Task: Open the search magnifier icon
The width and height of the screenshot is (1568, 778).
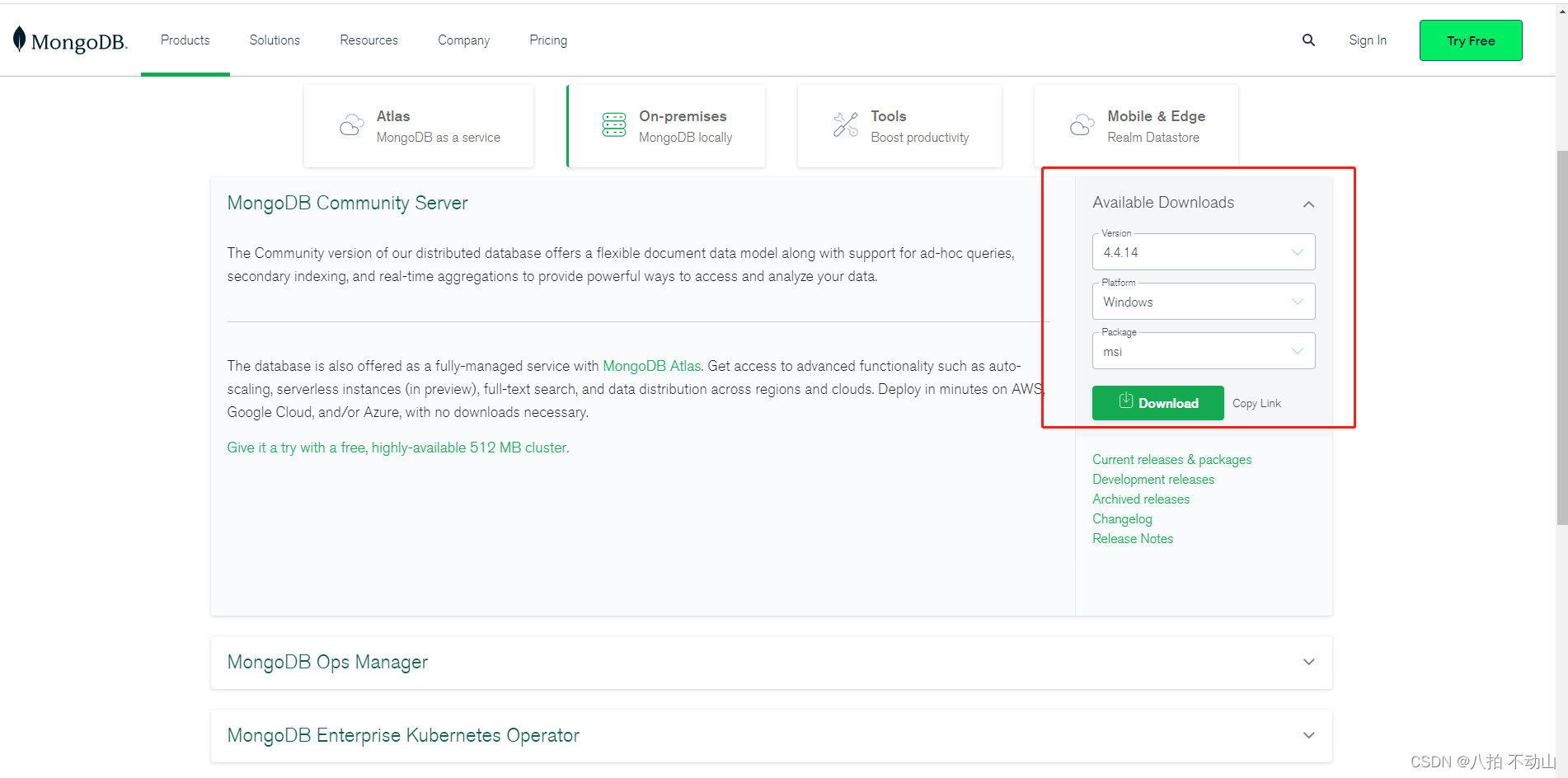Action: (1308, 40)
